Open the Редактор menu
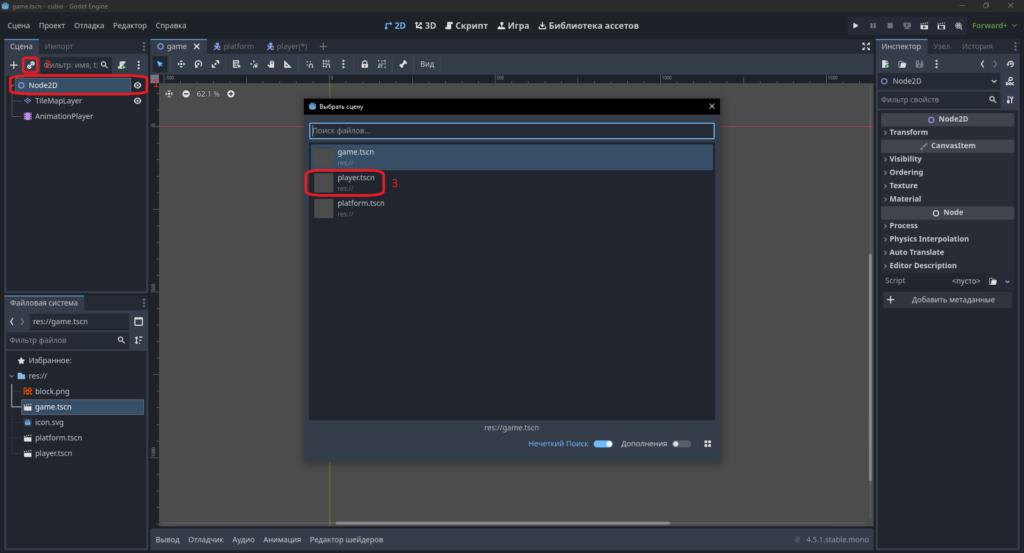Screen dimensions: 1024x553 129,25
